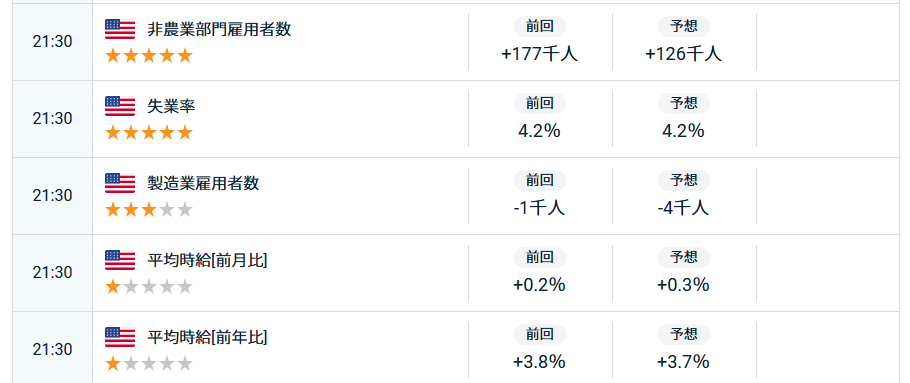Image resolution: width=910 pixels, height=383 pixels.
Task: Click the +126千人 forecast value
Action: [684, 54]
